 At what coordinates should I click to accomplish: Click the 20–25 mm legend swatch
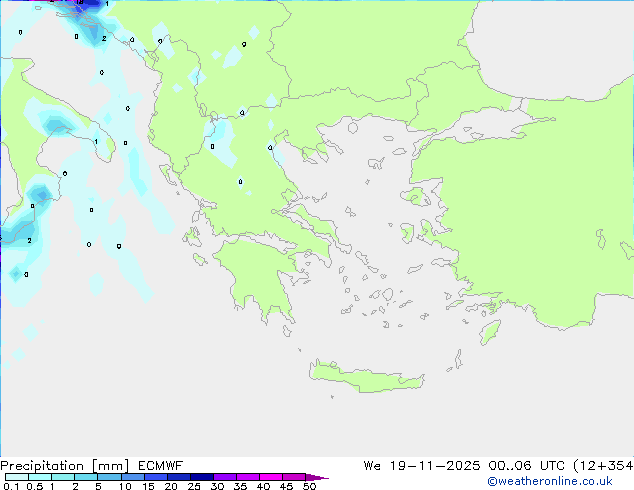point(179,477)
